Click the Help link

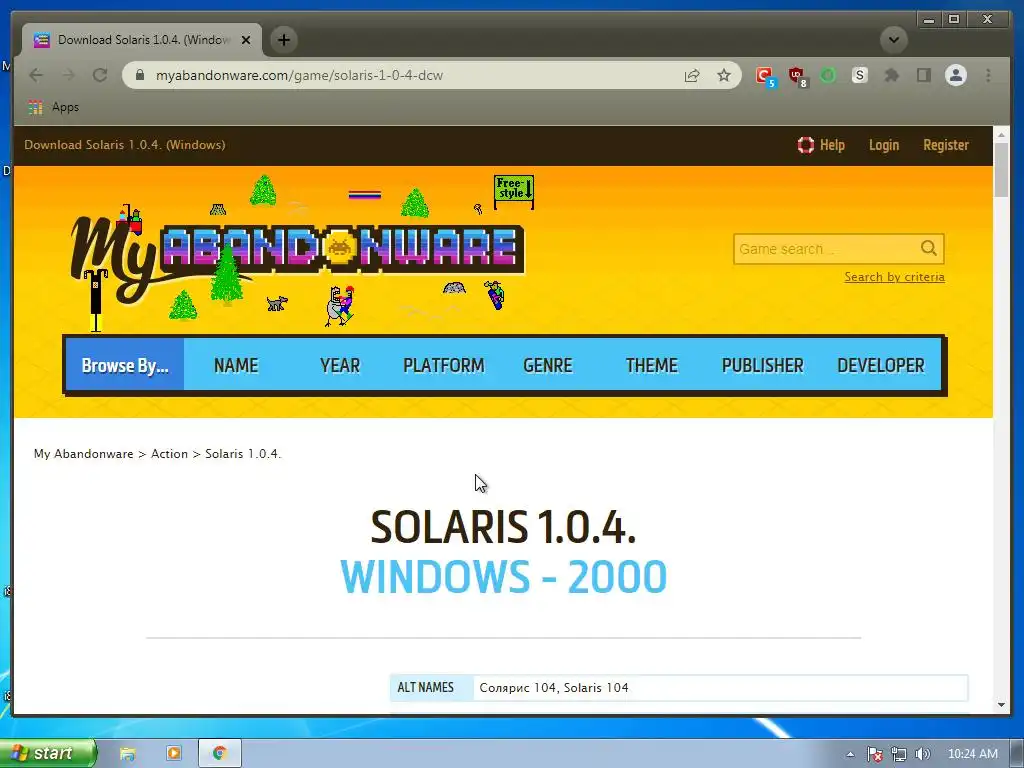pyautogui.click(x=832, y=145)
